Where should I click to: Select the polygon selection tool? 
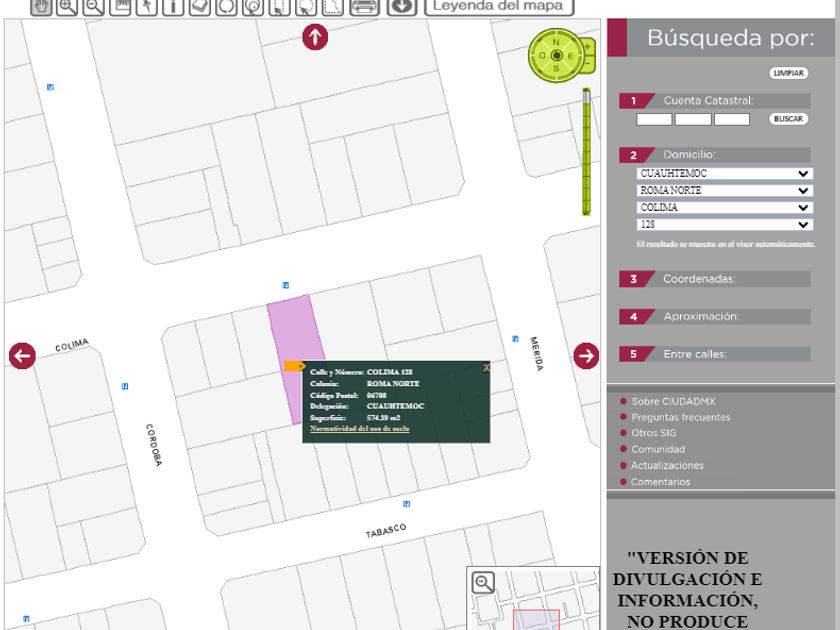click(333, 6)
